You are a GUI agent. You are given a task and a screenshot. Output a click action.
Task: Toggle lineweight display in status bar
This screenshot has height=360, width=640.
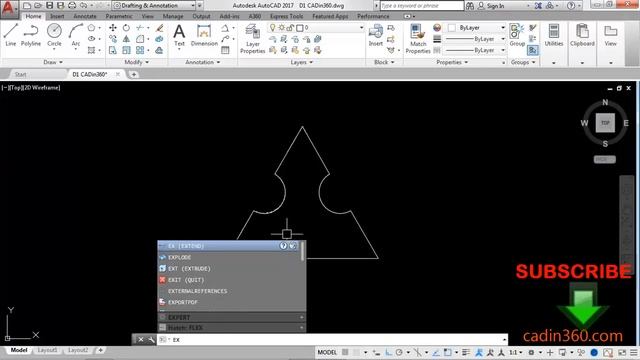pyautogui.click(x=466, y=352)
